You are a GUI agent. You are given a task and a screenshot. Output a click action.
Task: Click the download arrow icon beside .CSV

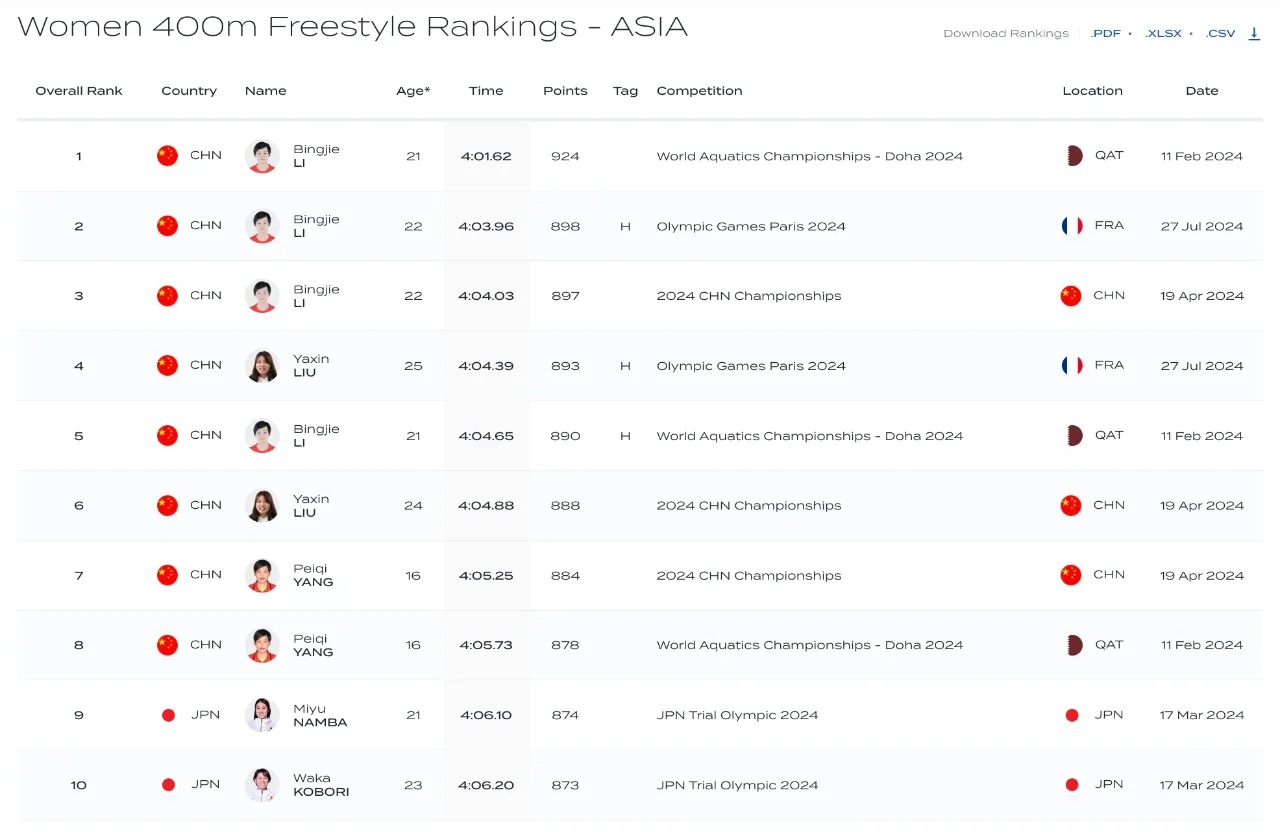pyautogui.click(x=1254, y=33)
